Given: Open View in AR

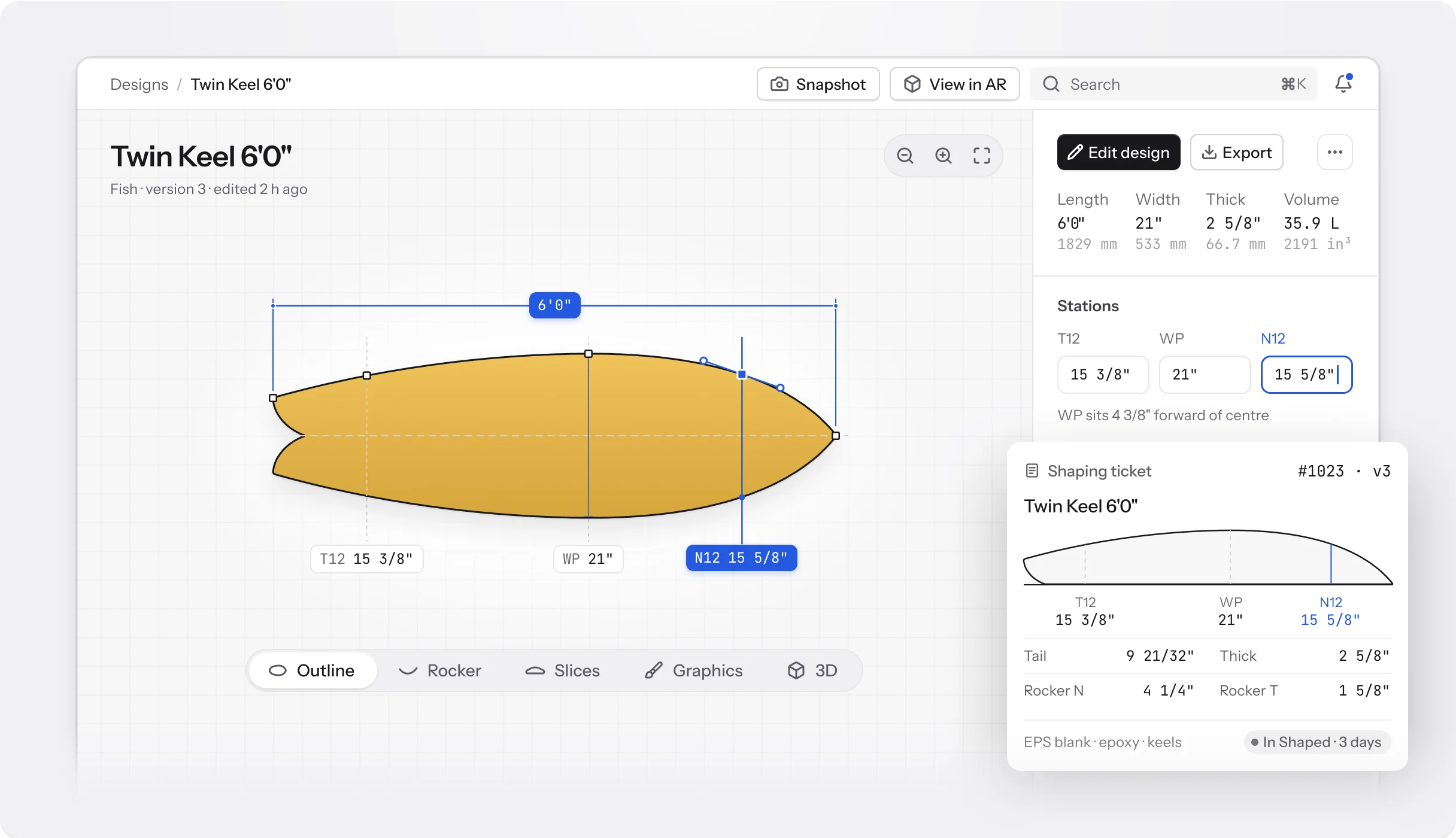Looking at the screenshot, I should tap(955, 84).
